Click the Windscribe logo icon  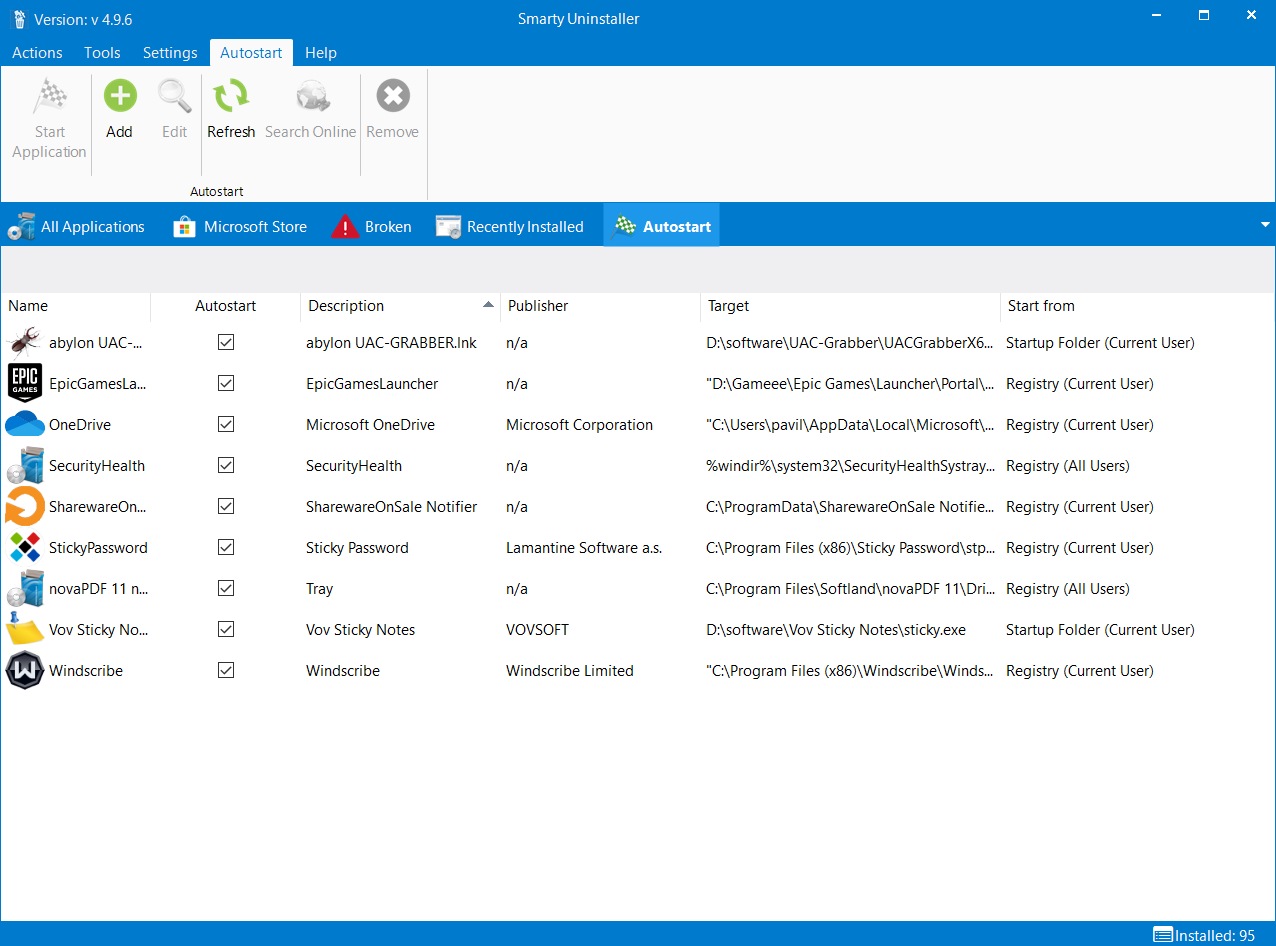24,670
